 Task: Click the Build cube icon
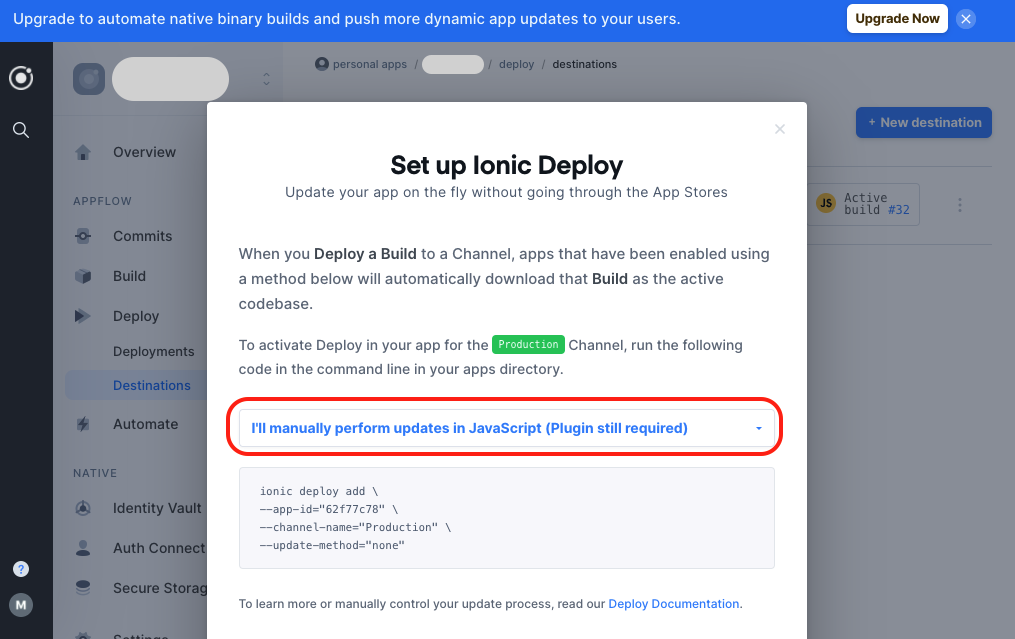pyautogui.click(x=83, y=276)
